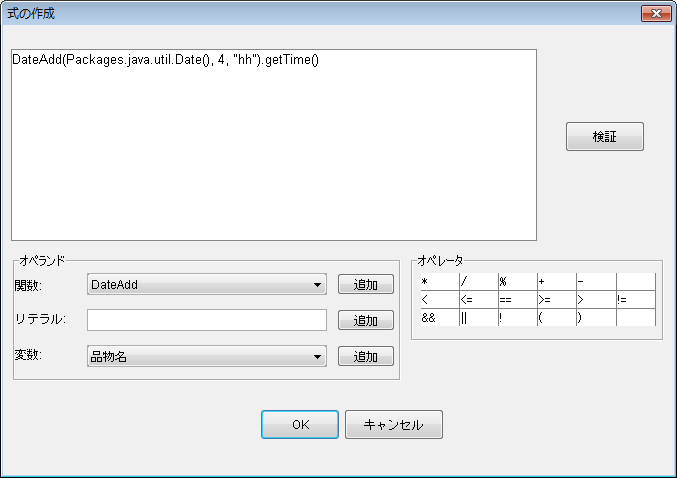The width and height of the screenshot is (677, 478).
Task: Insert the plus + operator
Action: click(x=557, y=282)
